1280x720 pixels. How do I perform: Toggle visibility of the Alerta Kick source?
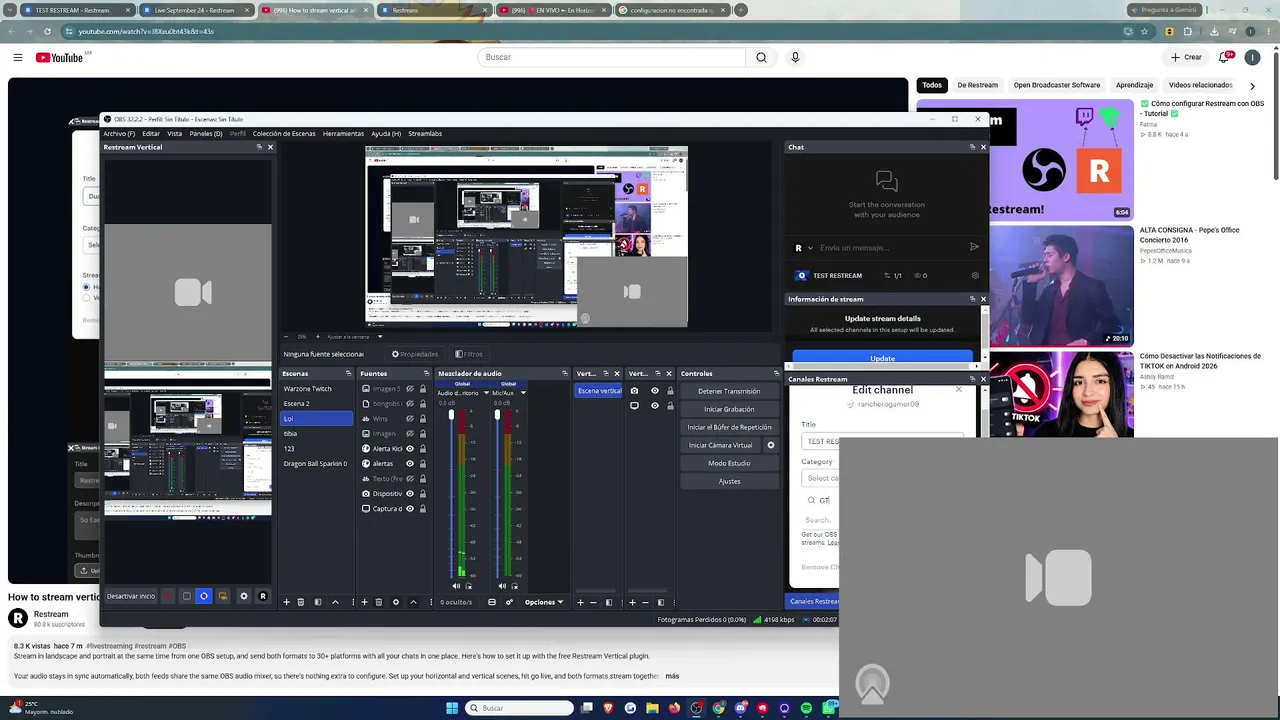(409, 449)
